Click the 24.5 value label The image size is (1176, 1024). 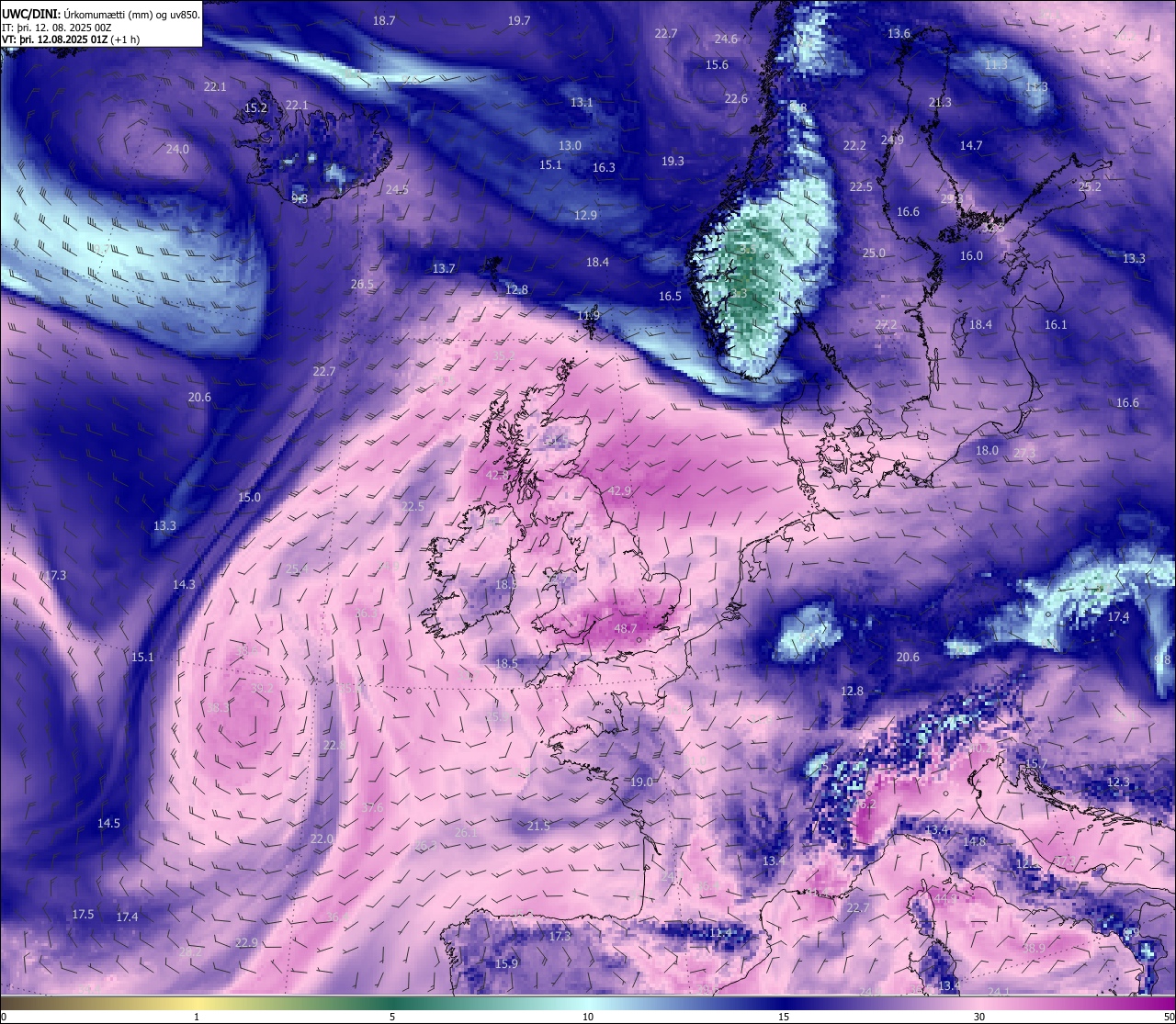pos(397,189)
